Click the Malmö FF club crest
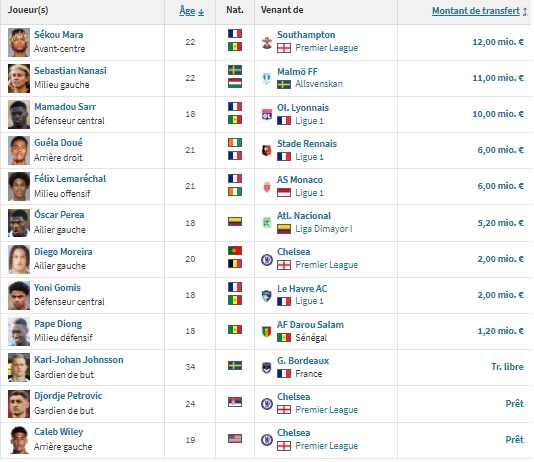The width and height of the screenshot is (534, 462). click(267, 79)
